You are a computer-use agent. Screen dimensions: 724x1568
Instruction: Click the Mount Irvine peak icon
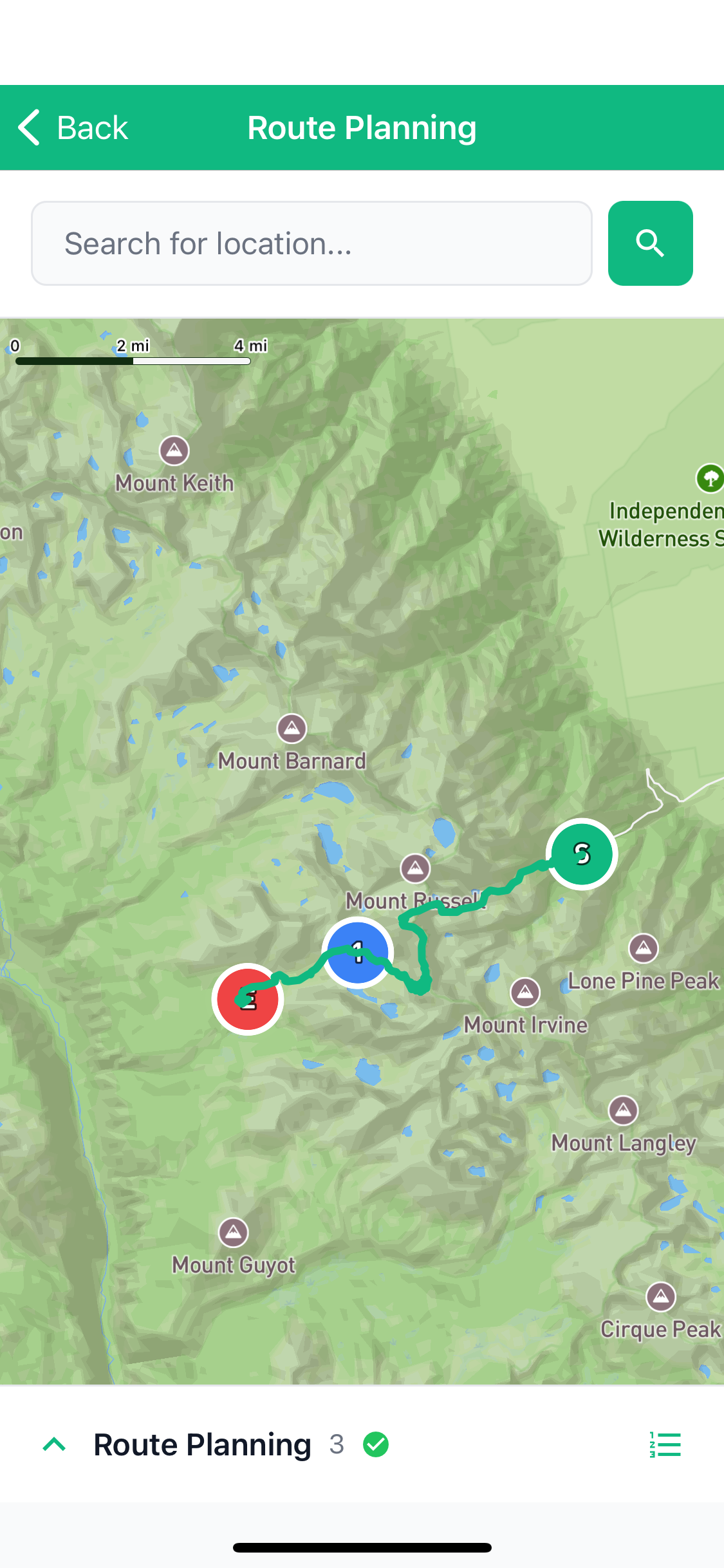(525, 992)
